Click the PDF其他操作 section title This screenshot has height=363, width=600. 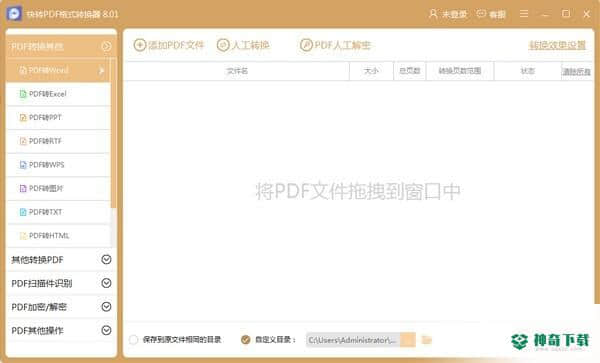[x=37, y=331]
